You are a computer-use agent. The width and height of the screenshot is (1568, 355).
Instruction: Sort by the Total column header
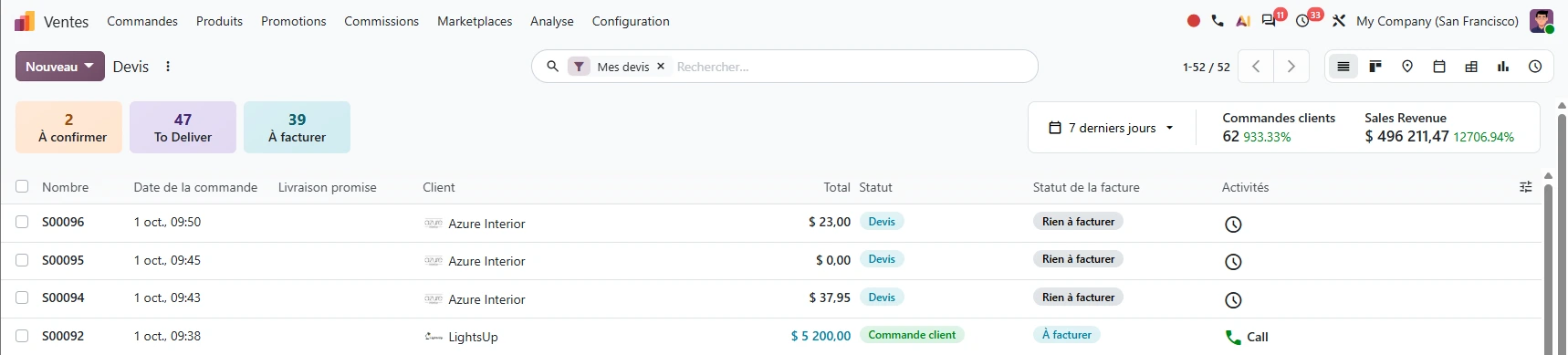[837, 187]
